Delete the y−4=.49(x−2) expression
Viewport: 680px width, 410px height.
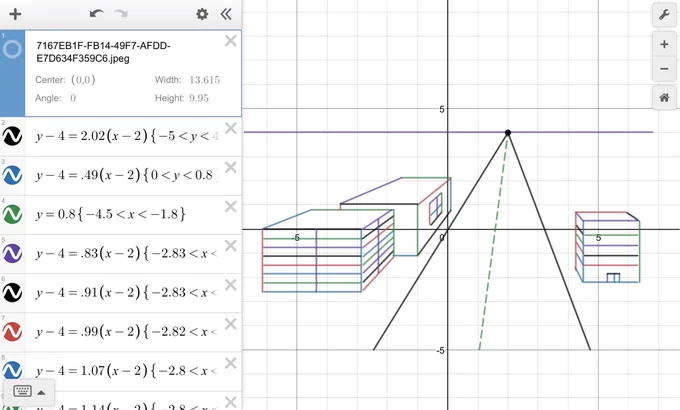[x=231, y=167]
